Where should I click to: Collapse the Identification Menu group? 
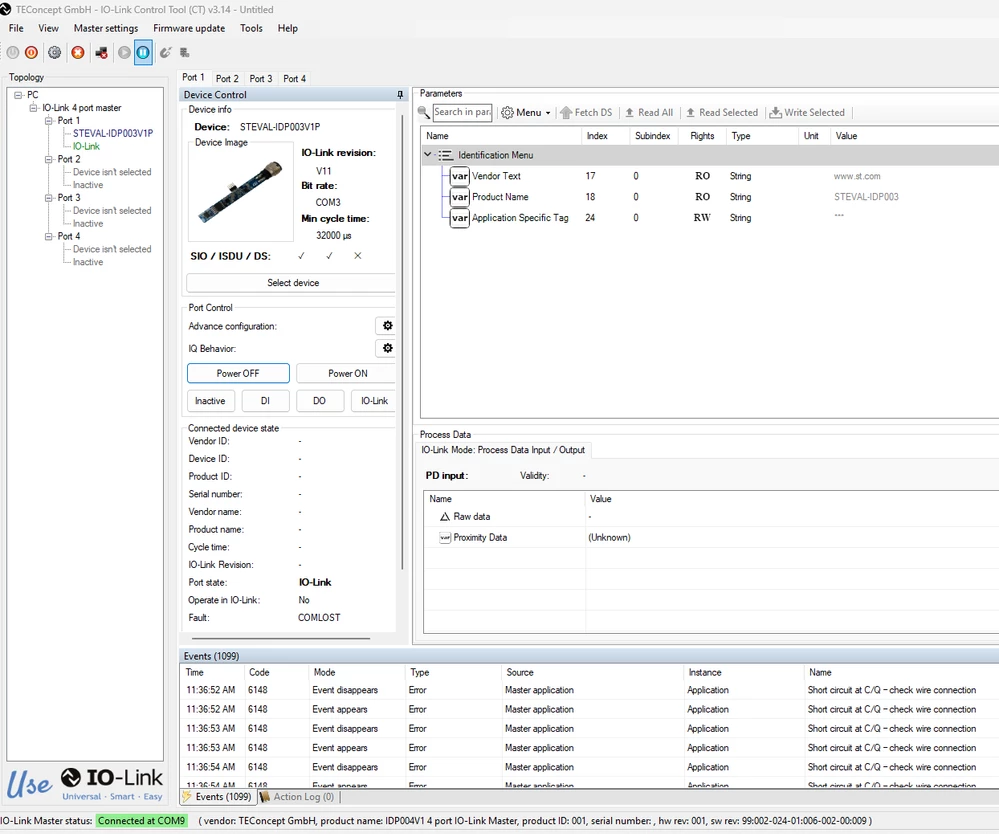click(428, 155)
